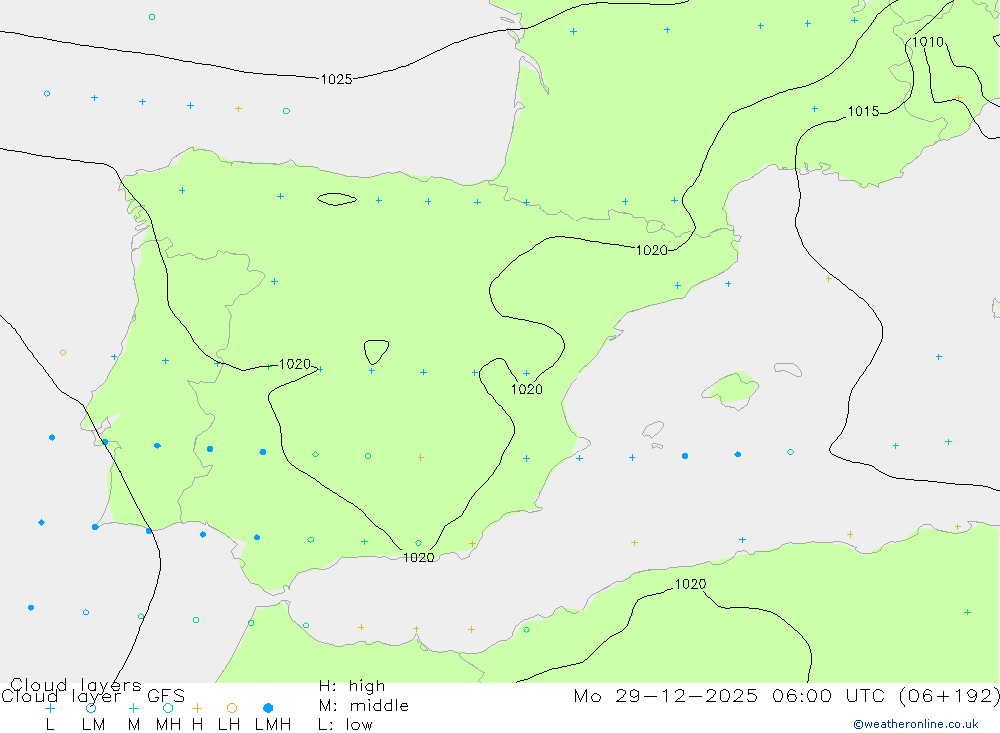The height and width of the screenshot is (733, 1000).
Task: Click the 'LH' legend label text
Action: point(229,725)
